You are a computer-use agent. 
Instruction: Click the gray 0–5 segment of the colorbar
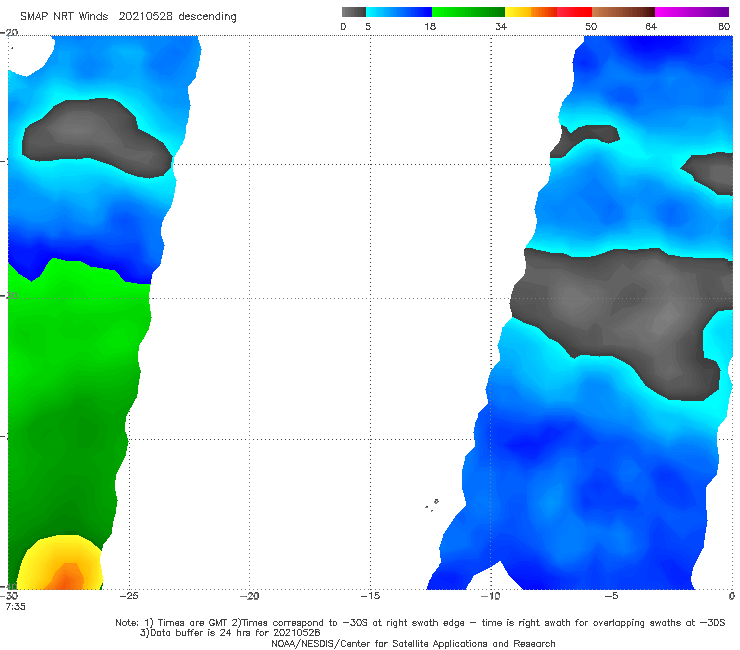(x=353, y=12)
